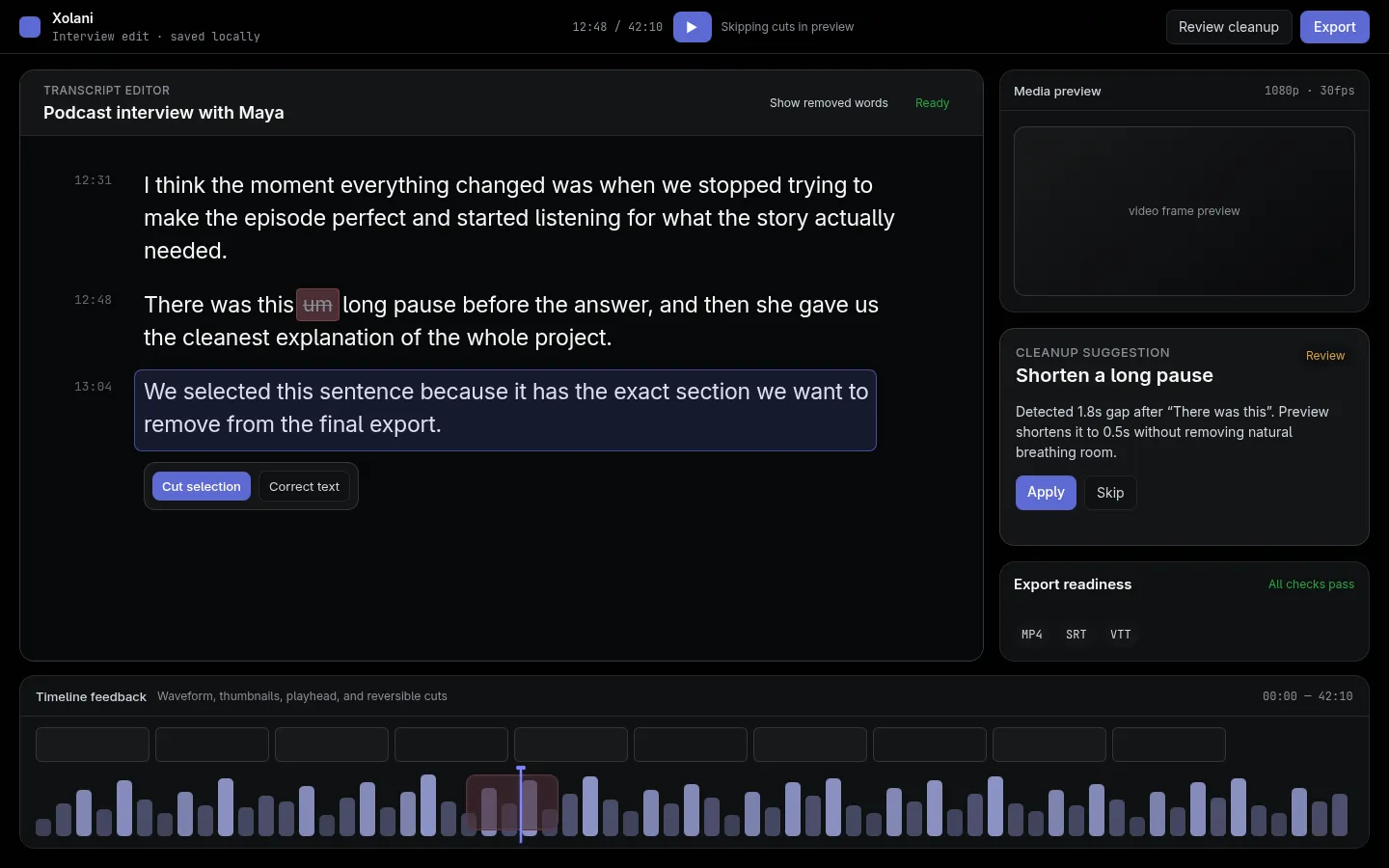Click the timeline playhead marker
The height and width of the screenshot is (868, 1389).
pos(521,804)
